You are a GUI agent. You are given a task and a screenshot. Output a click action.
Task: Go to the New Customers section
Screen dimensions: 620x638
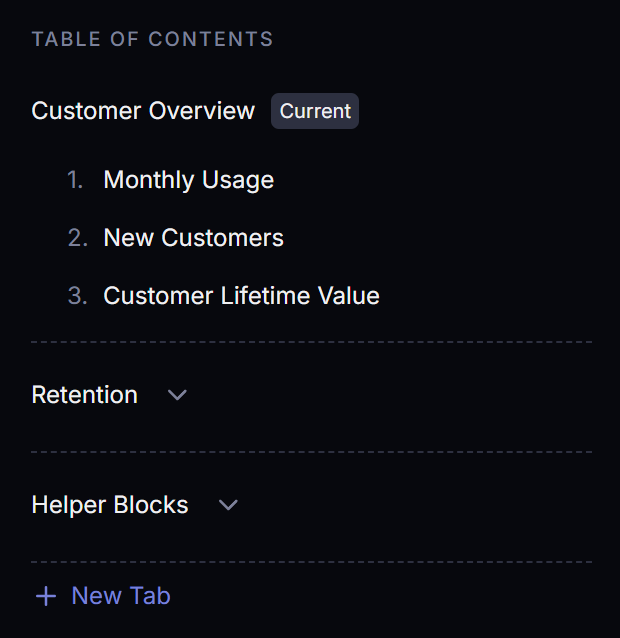tap(193, 238)
